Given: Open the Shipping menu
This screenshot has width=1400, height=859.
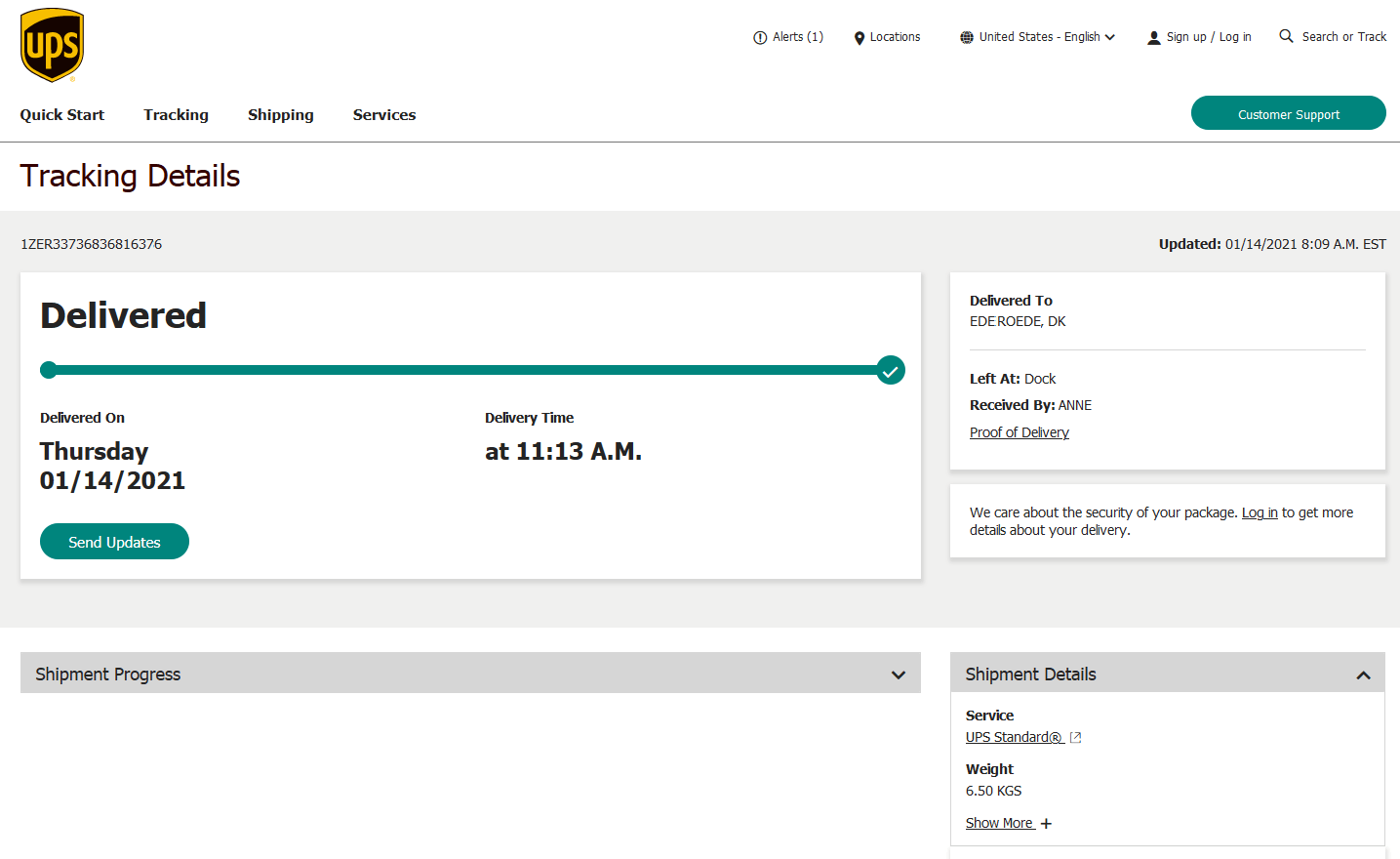Looking at the screenshot, I should 281,115.
